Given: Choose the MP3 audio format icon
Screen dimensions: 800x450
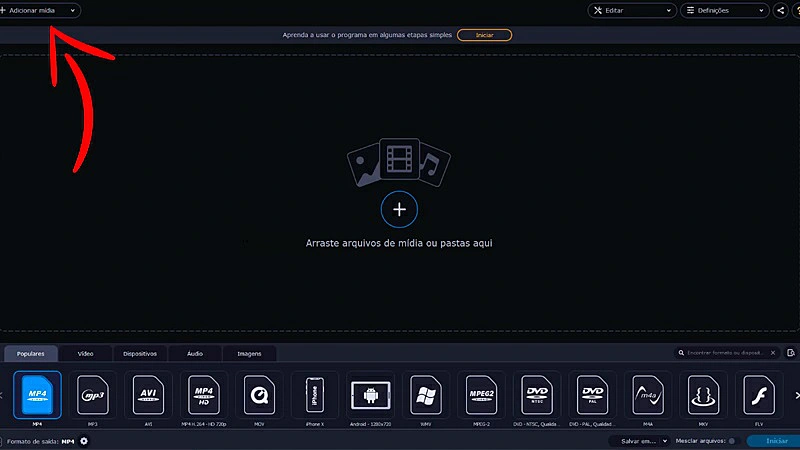Looking at the screenshot, I should (92, 395).
